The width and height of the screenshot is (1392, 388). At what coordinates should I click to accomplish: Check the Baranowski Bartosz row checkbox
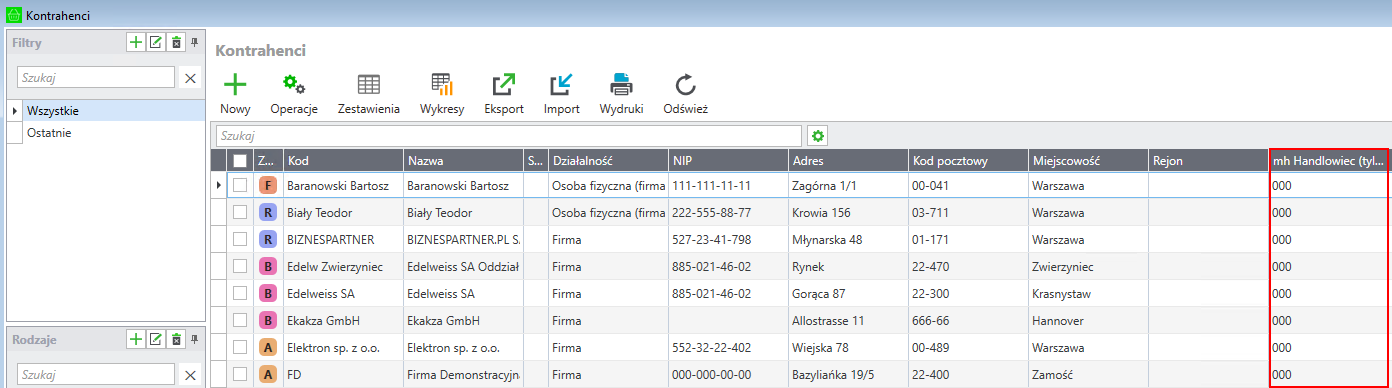[x=239, y=185]
